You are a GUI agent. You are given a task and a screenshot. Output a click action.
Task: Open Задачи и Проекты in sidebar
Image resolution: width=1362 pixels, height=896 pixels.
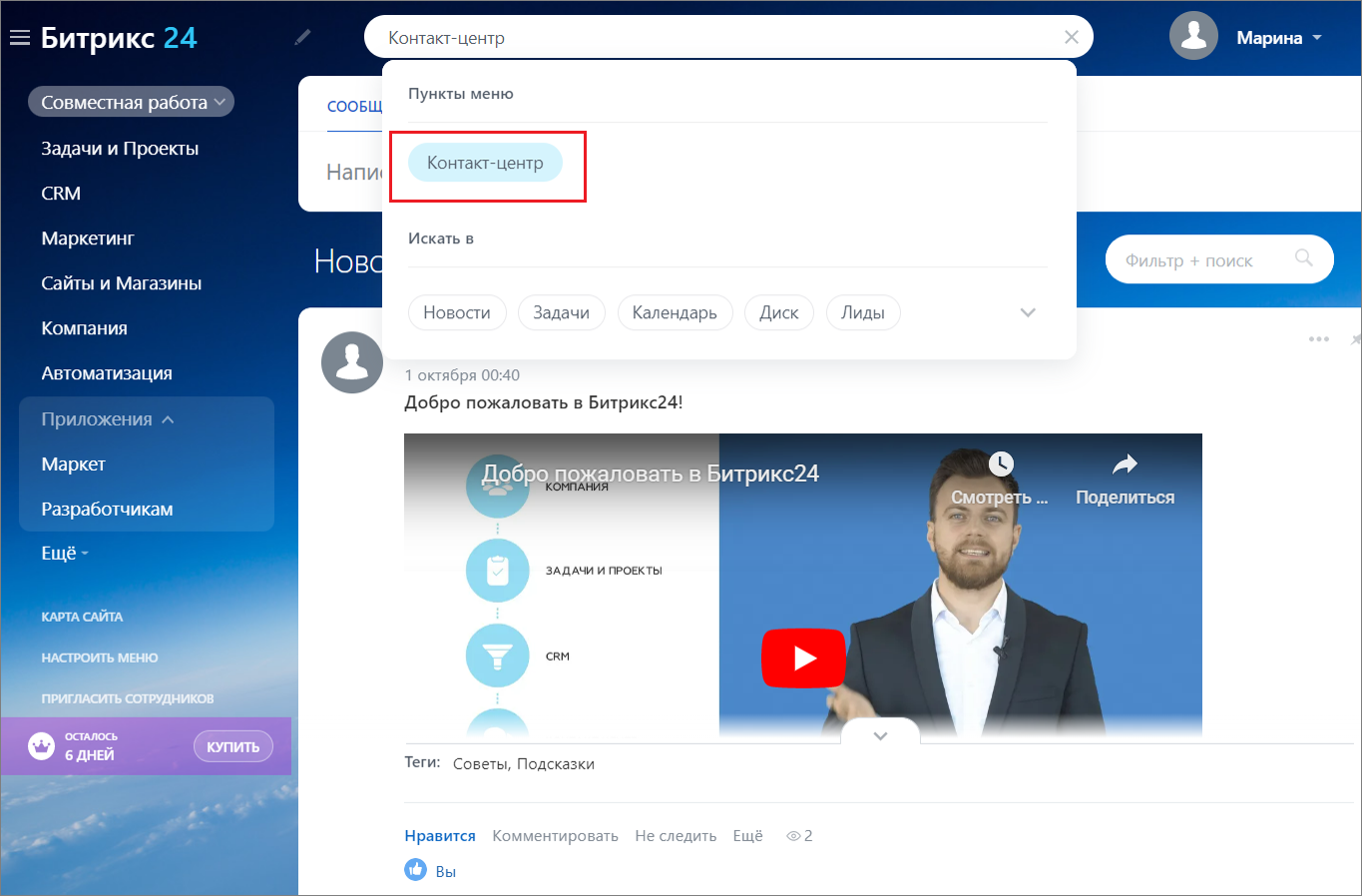(x=120, y=149)
